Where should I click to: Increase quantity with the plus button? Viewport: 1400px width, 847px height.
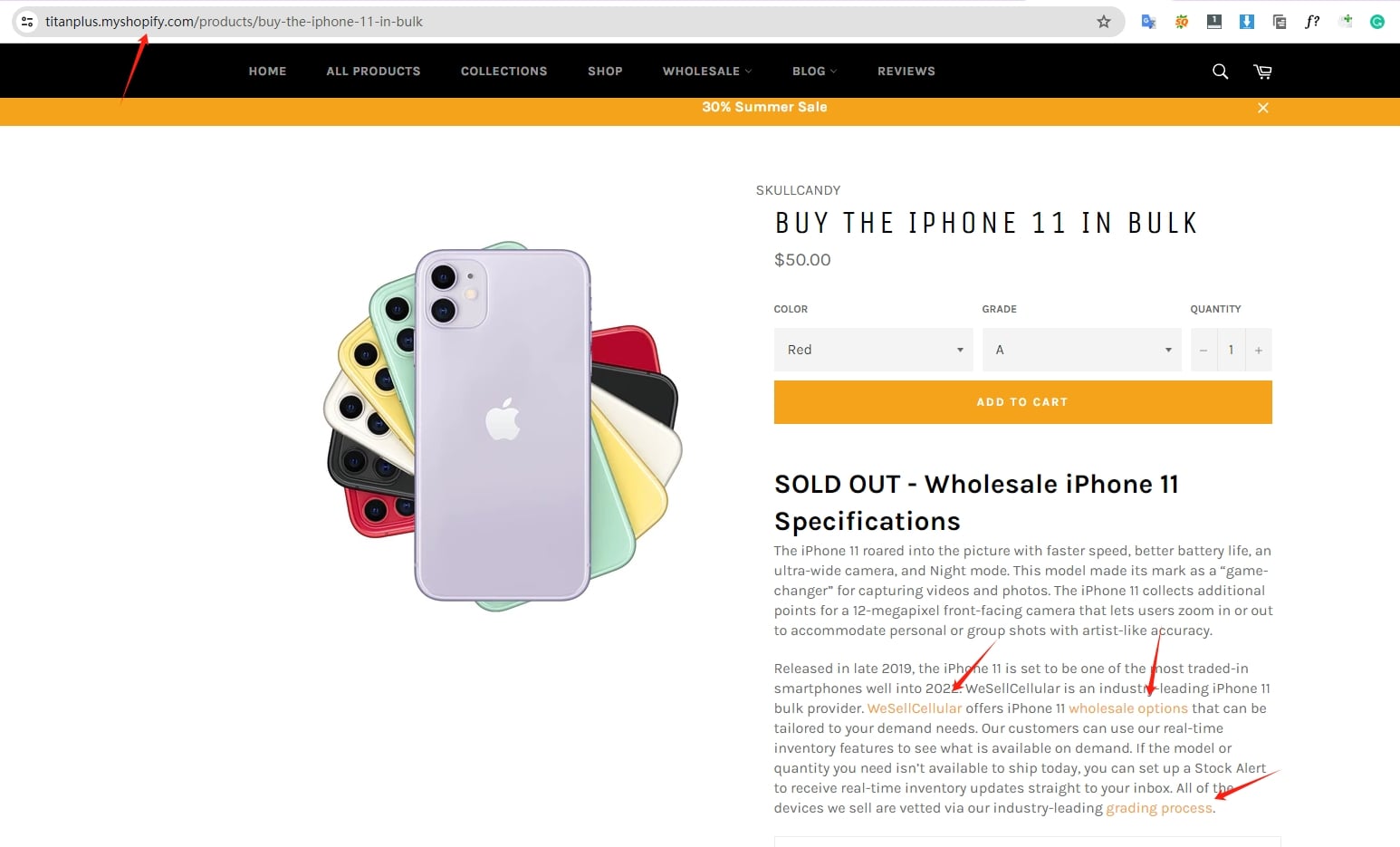pyautogui.click(x=1258, y=351)
